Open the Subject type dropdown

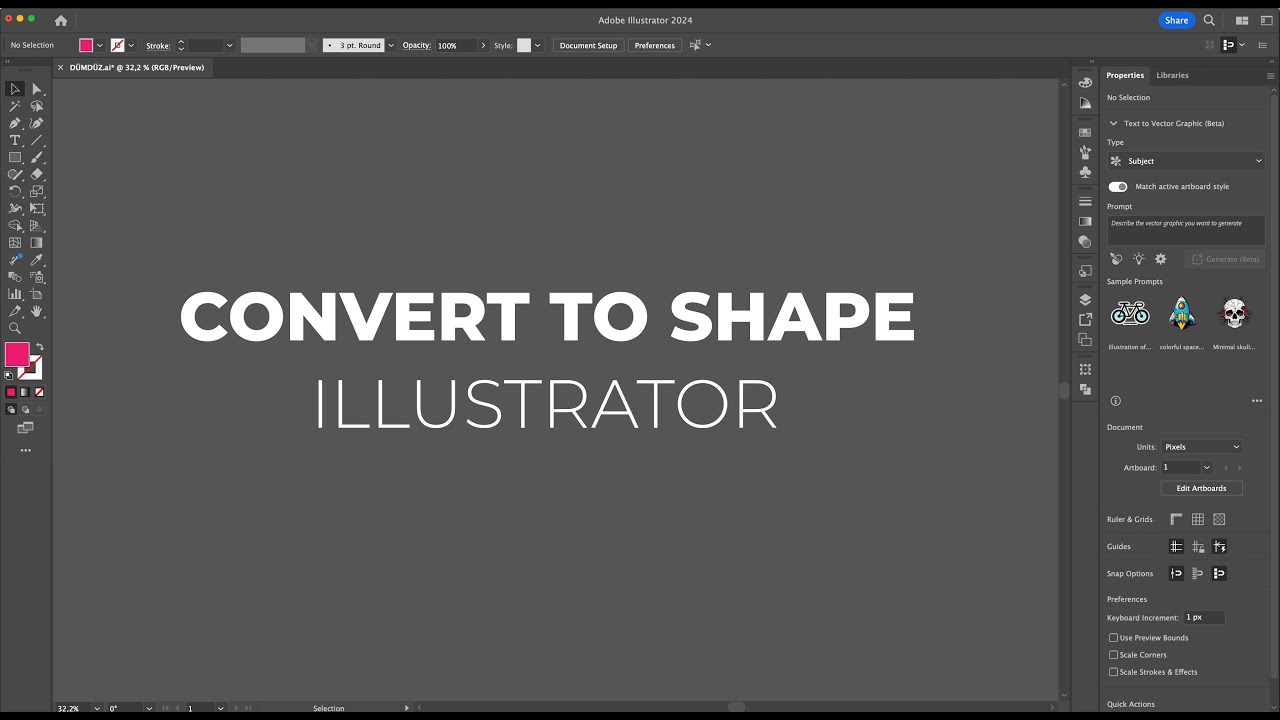pyautogui.click(x=1186, y=161)
